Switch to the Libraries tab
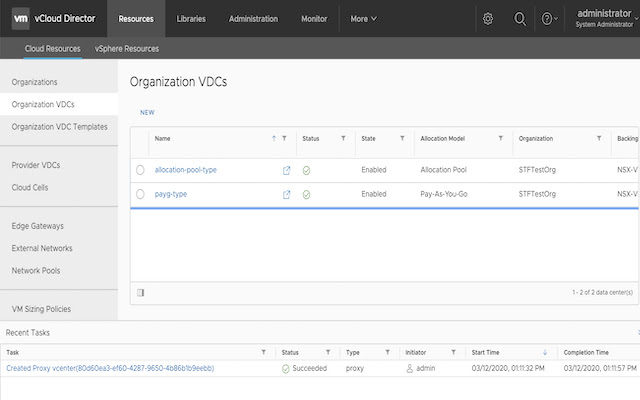Image resolution: width=640 pixels, height=400 pixels. (x=191, y=19)
